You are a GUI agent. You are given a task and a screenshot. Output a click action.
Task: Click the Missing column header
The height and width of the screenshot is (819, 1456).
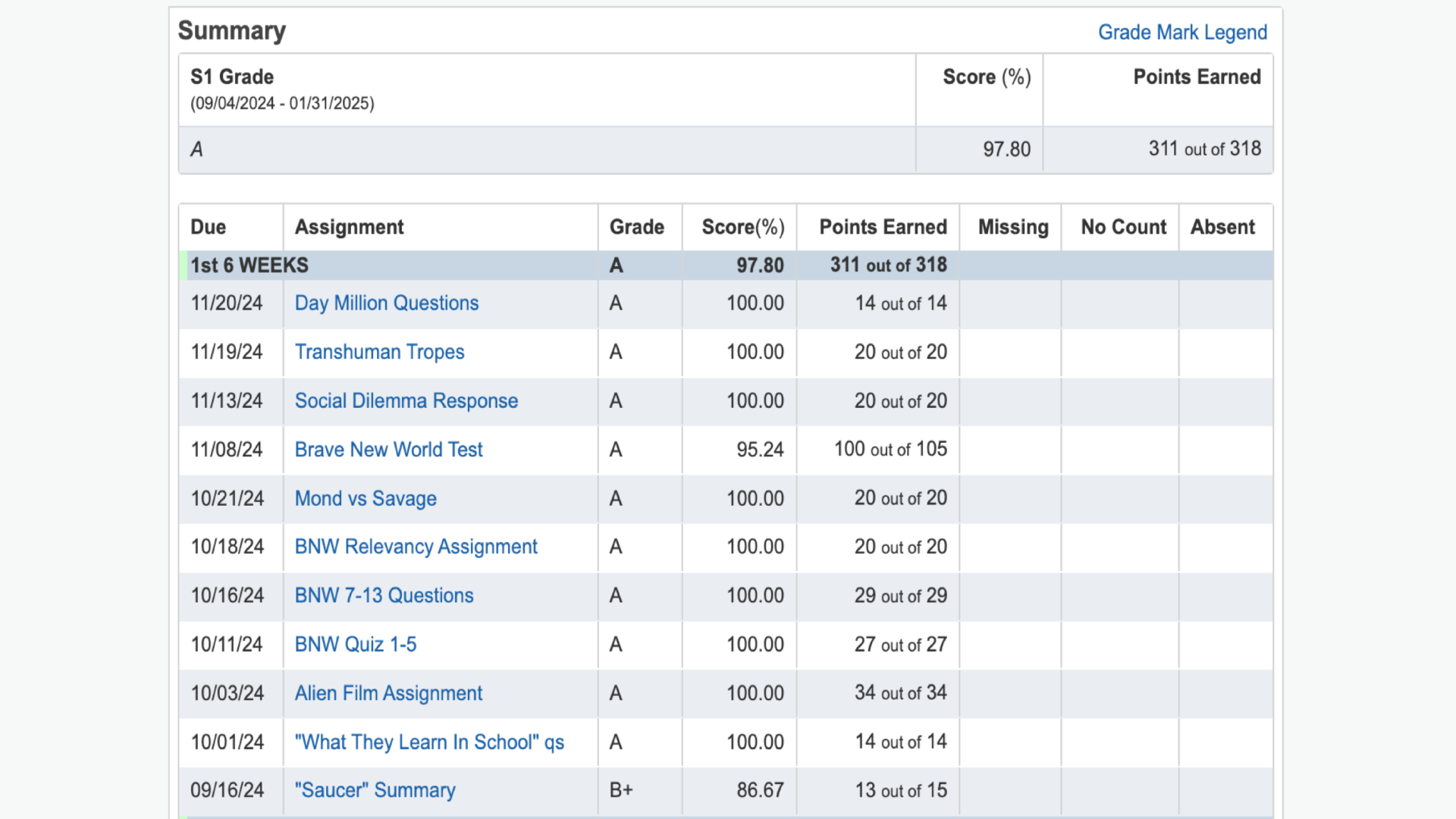[1012, 227]
